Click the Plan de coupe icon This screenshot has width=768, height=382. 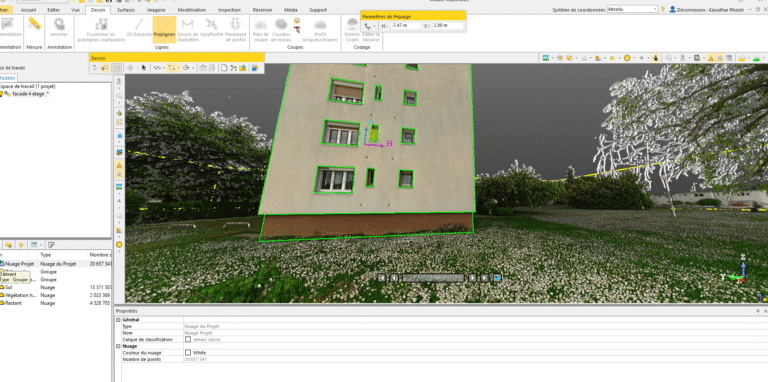click(261, 29)
